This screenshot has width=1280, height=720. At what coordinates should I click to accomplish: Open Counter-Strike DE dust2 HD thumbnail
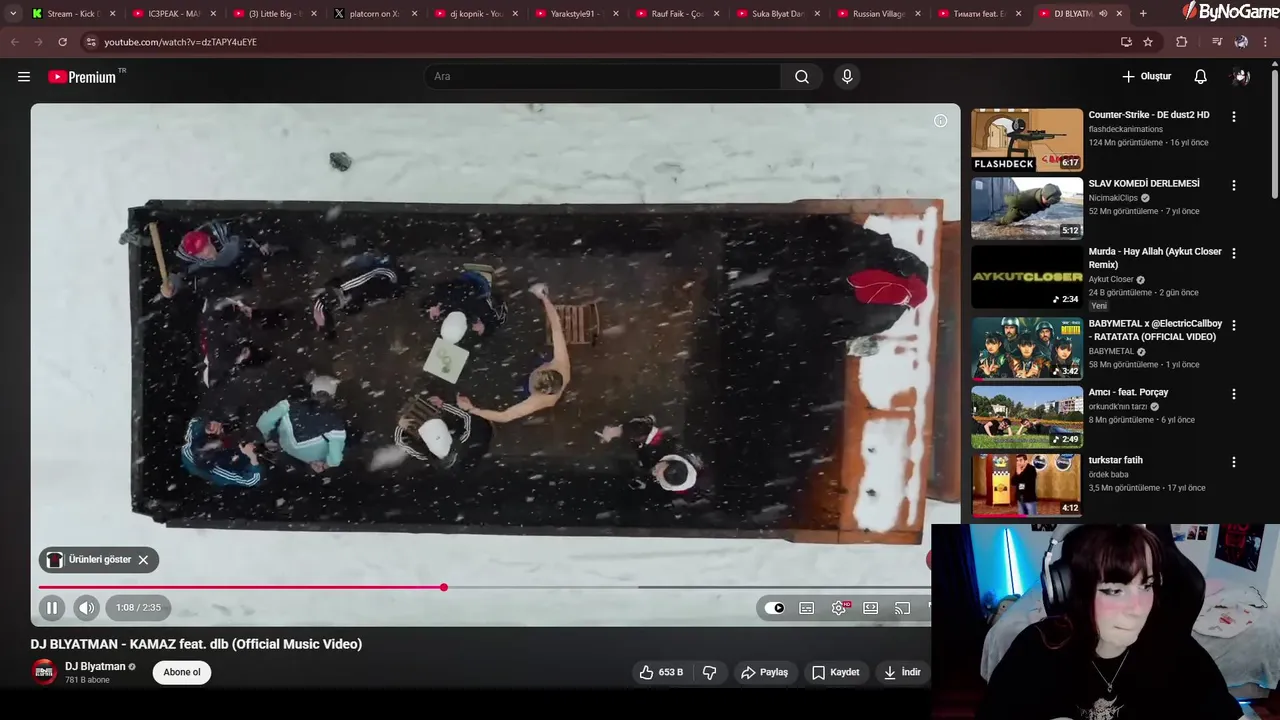coord(1027,139)
